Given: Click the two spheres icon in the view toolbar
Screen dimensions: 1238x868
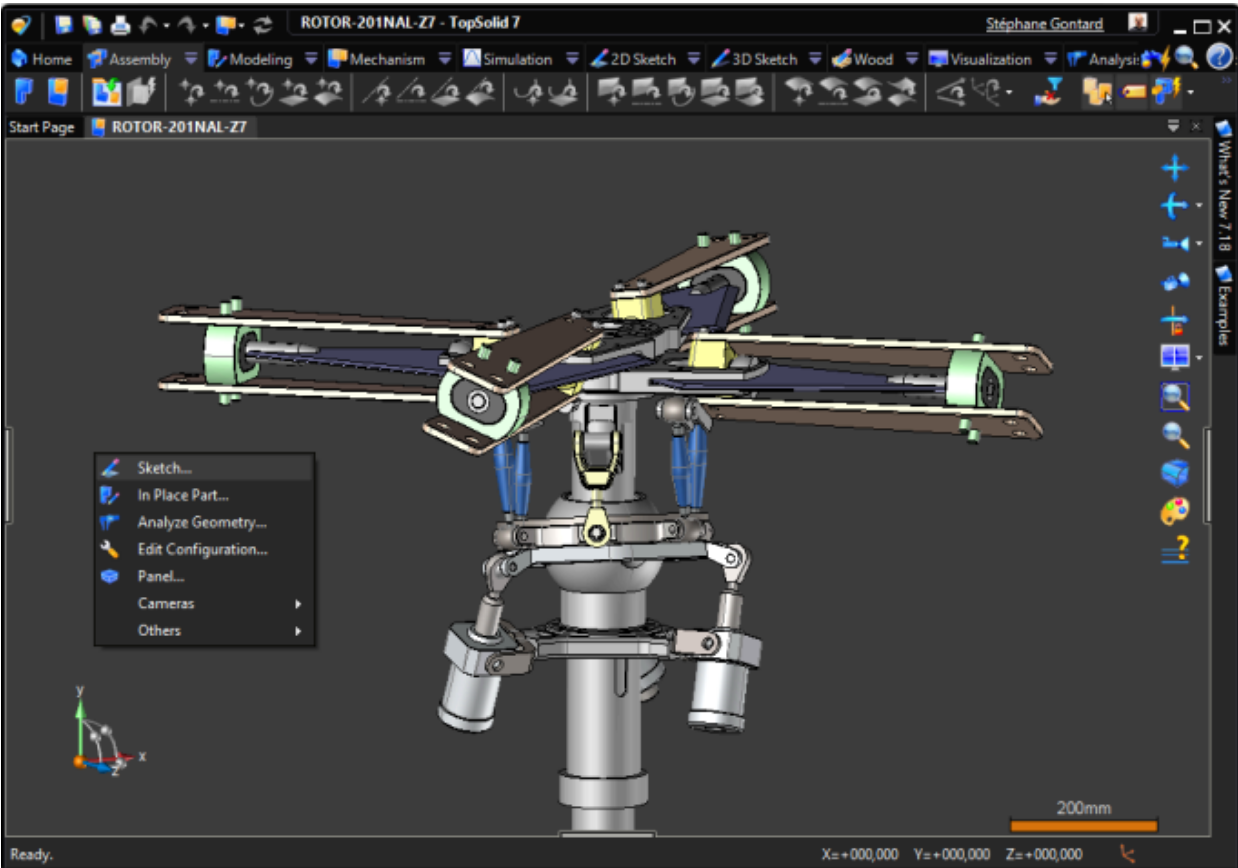Looking at the screenshot, I should [x=1175, y=283].
